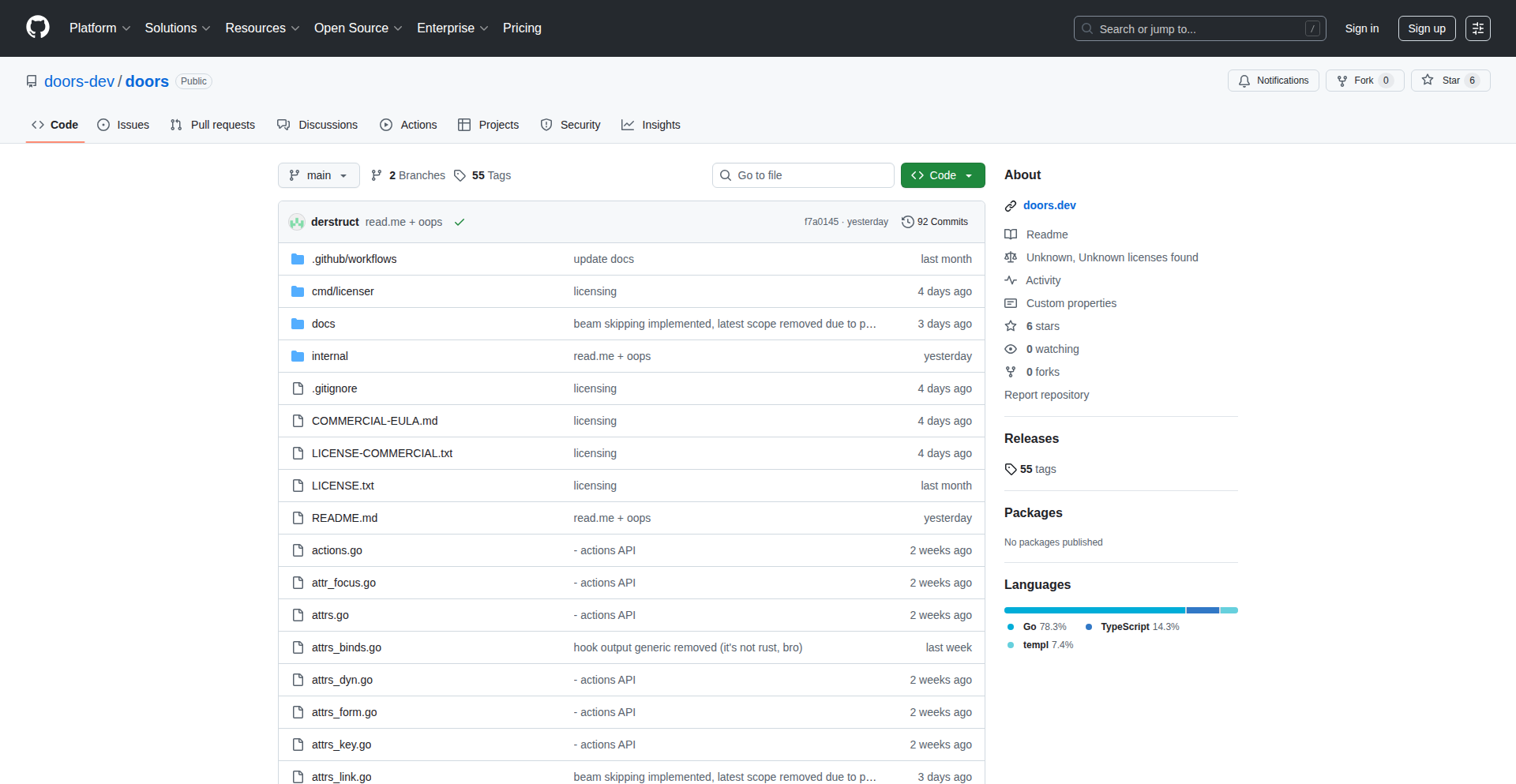Open the COMMERCIAL-EULA.md file
Image resolution: width=1516 pixels, height=784 pixels.
pos(374,421)
